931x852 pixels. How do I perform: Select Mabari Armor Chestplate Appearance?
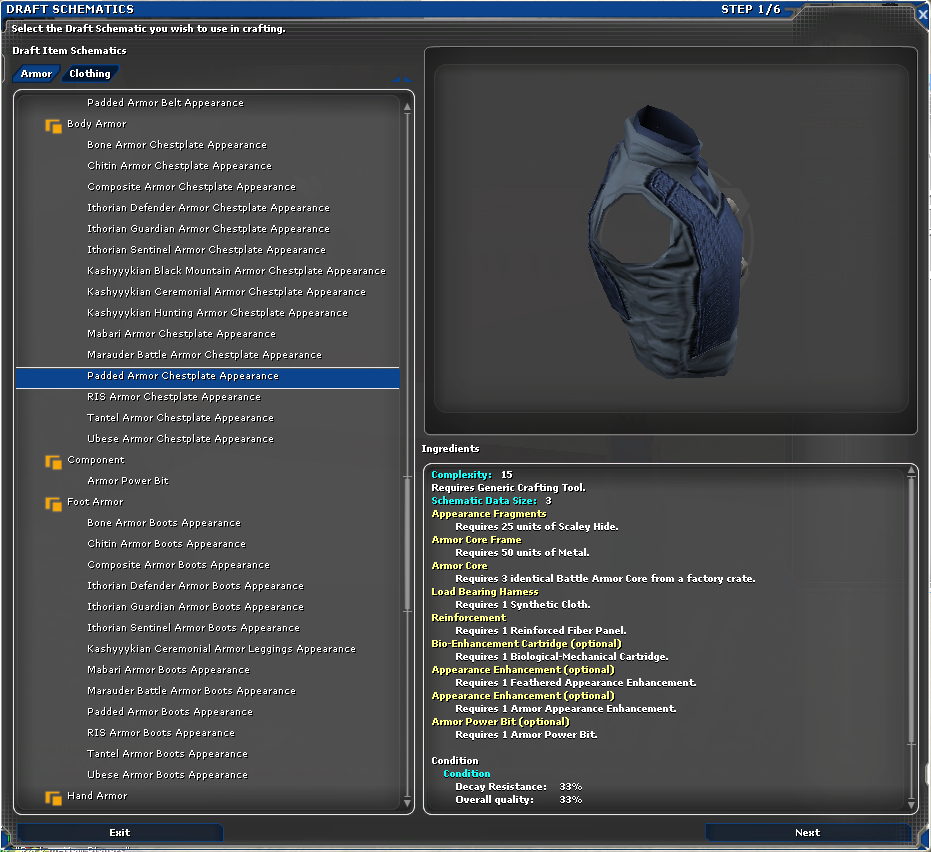181,334
